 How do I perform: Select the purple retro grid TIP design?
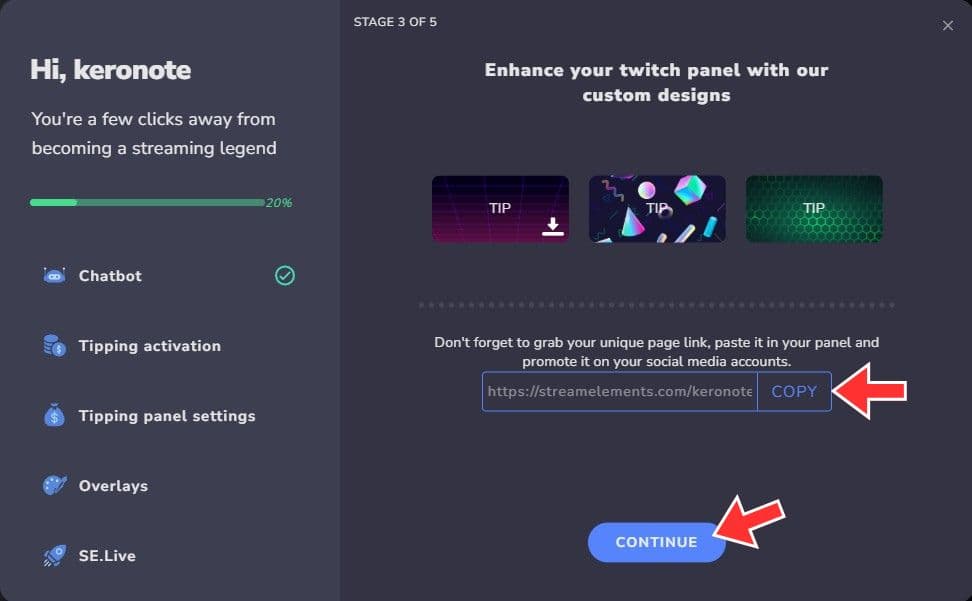500,209
